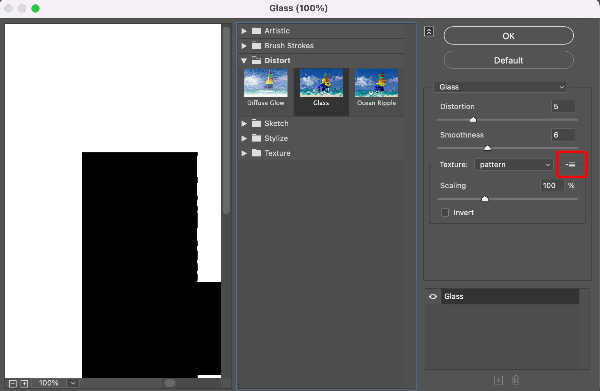Open the zoom percentage dropdown arrow
The width and height of the screenshot is (600, 391).
click(73, 383)
